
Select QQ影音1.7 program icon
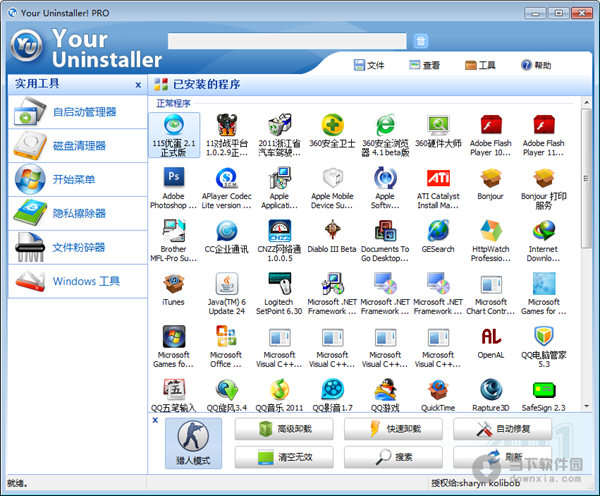point(332,395)
